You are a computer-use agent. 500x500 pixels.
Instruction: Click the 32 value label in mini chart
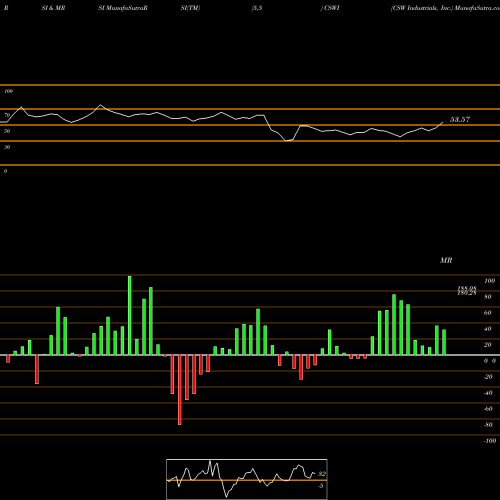(322, 474)
